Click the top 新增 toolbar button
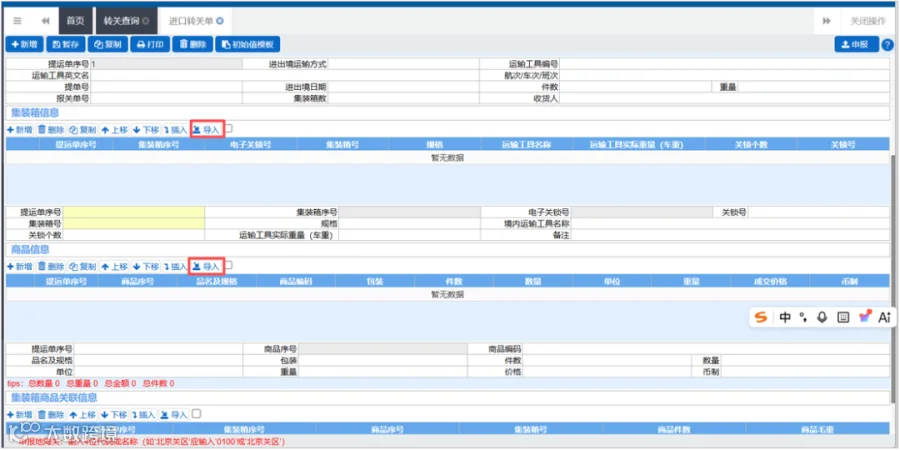900x450 pixels. click(x=25, y=44)
